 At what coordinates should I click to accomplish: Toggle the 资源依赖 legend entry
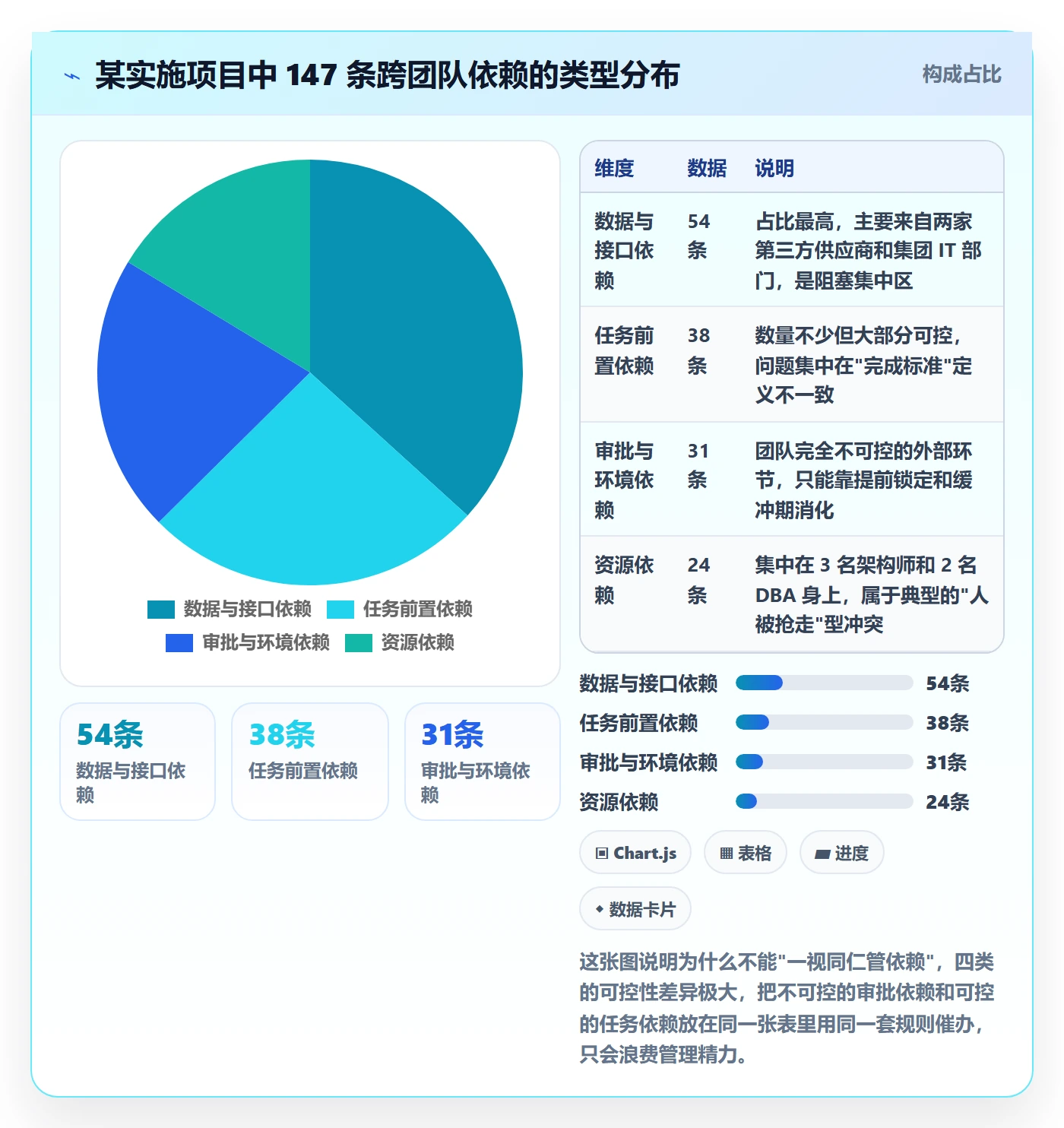pyautogui.click(x=400, y=643)
